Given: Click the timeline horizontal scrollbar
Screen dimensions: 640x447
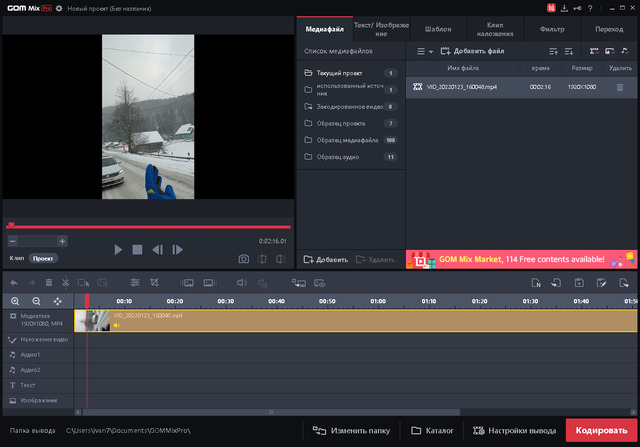Looking at the screenshot, I should 271,412.
